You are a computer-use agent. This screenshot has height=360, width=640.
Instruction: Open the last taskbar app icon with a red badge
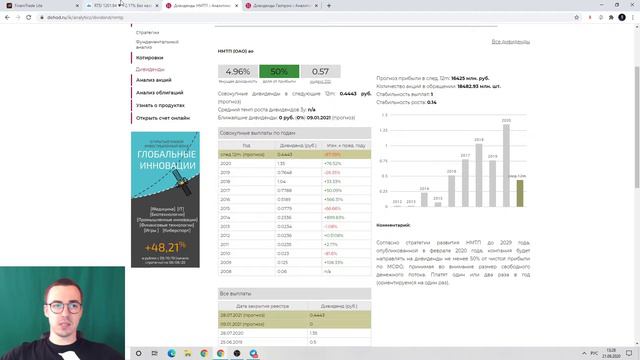pyautogui.click(x=253, y=353)
